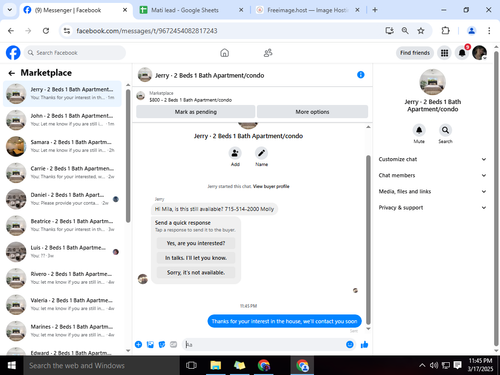Click chat list vertical scrollbar
Image resolution: width=500 pixels, height=375 pixels.
click(128, 156)
